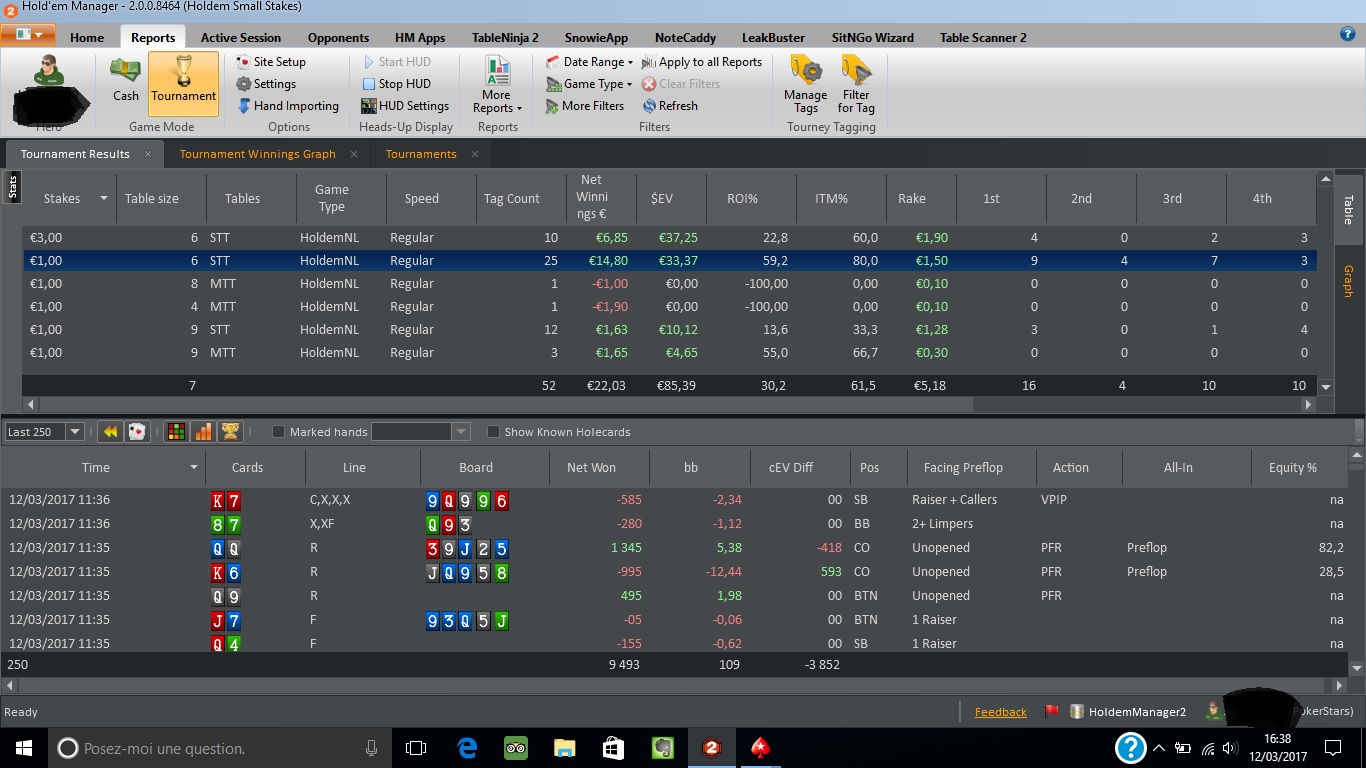Click the hands list horizontal scrollbar
Viewport: 1366px width, 768px height.
coord(673,686)
